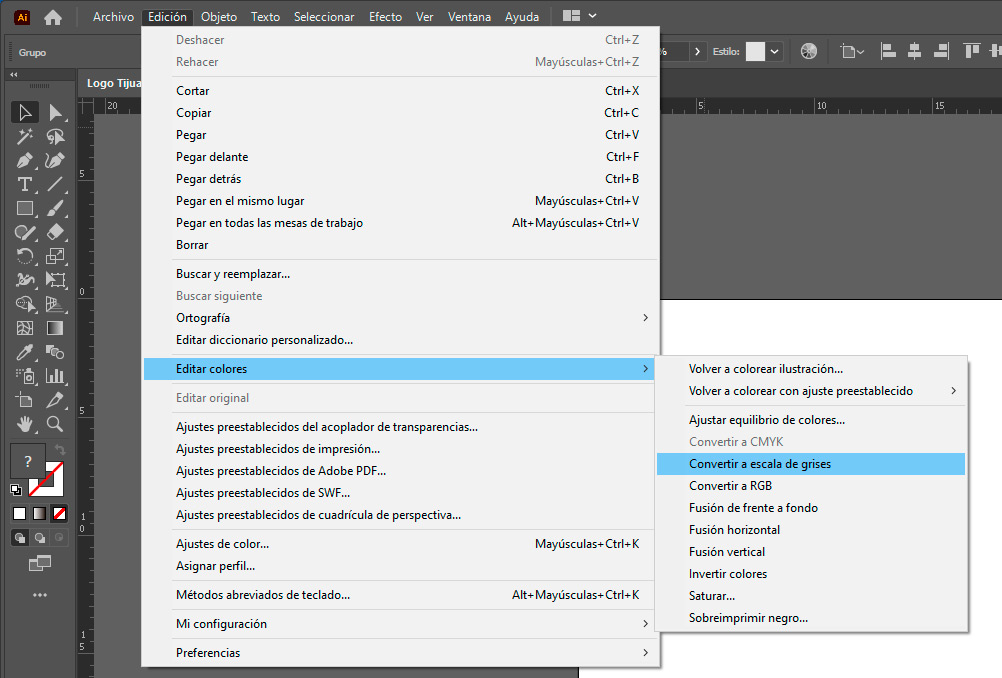Select the Selection tool arrow
This screenshot has height=678, width=1002.
(25, 112)
